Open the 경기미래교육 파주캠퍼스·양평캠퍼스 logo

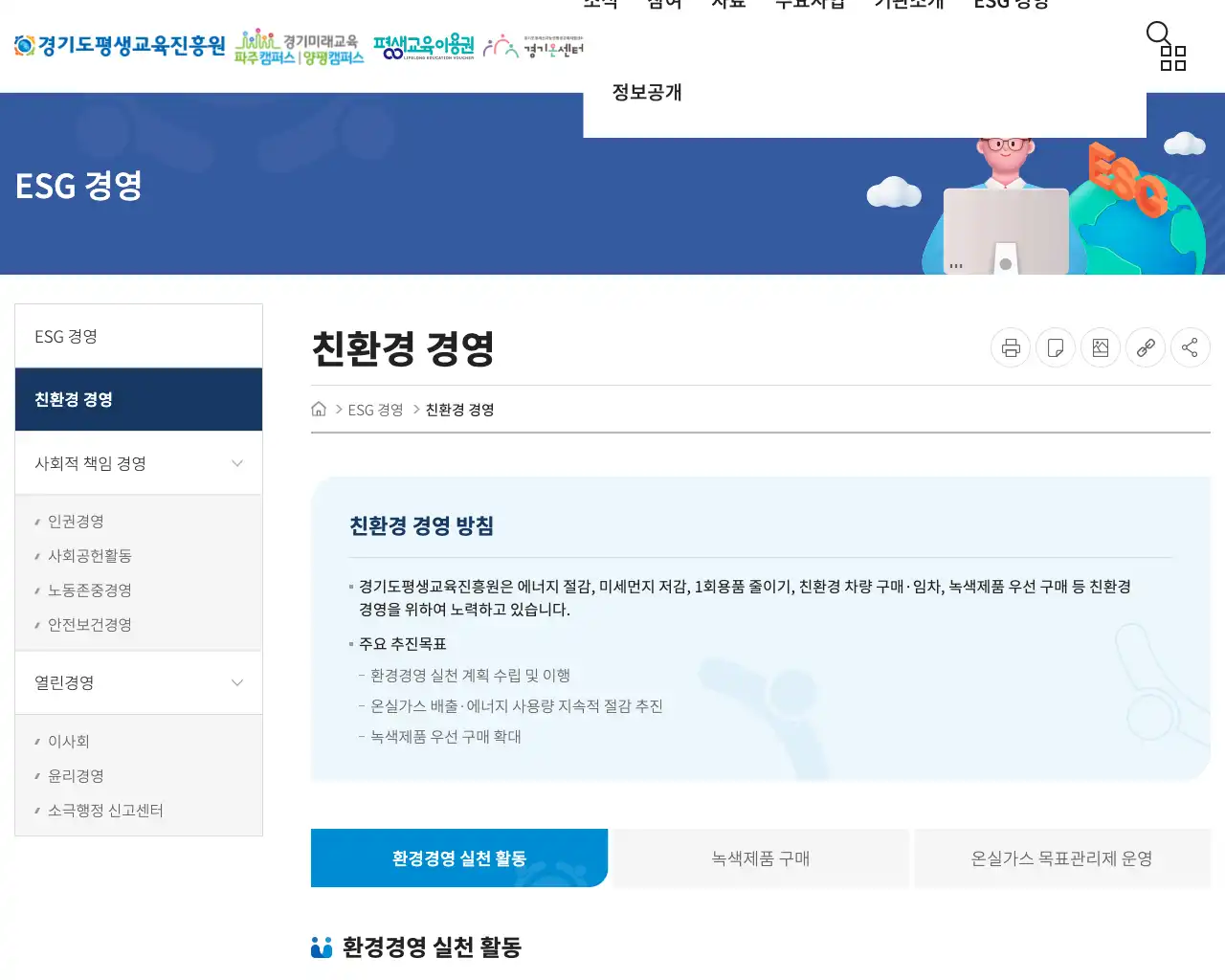pos(300,47)
